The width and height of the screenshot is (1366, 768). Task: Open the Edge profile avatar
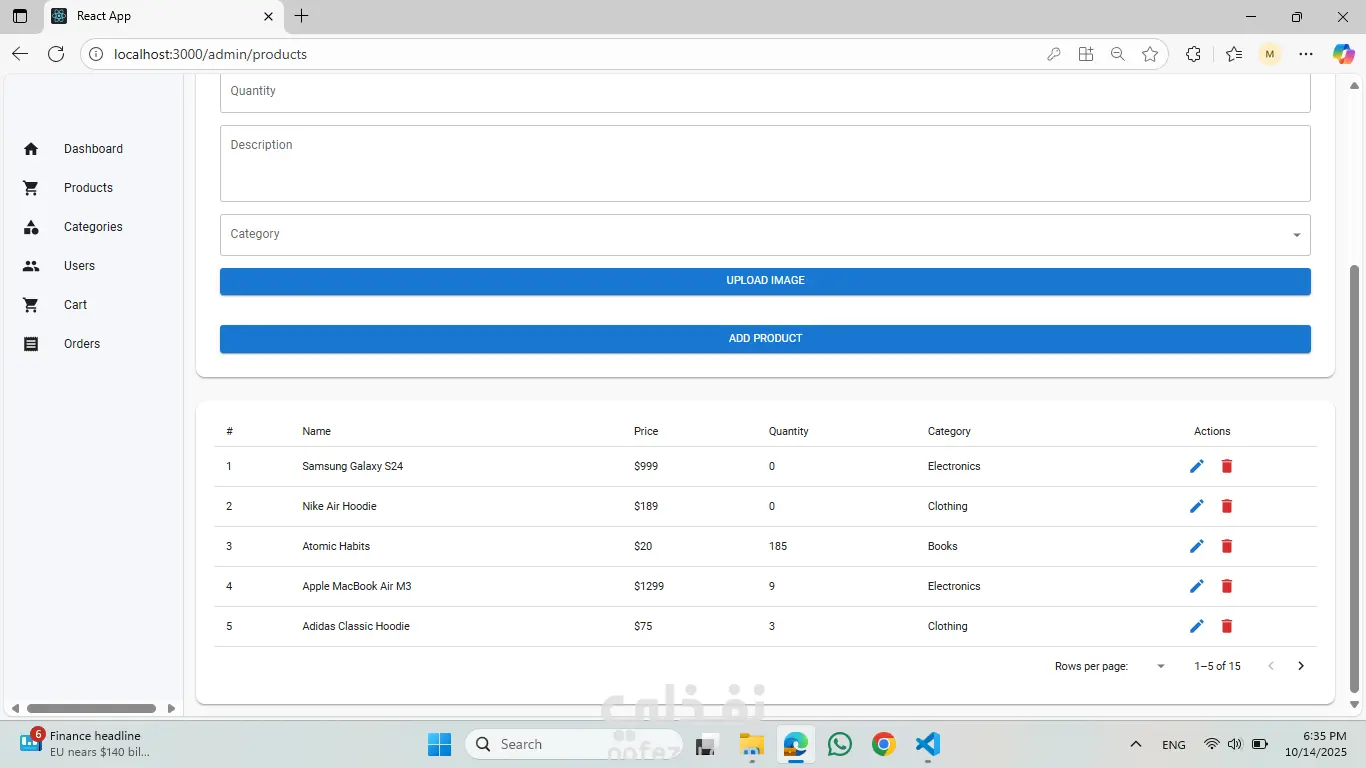coord(1270,54)
